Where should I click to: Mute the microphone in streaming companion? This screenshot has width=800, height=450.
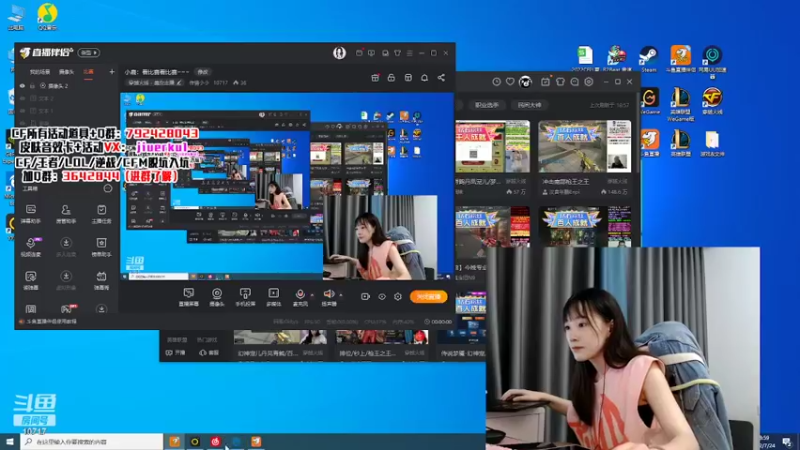click(300, 296)
